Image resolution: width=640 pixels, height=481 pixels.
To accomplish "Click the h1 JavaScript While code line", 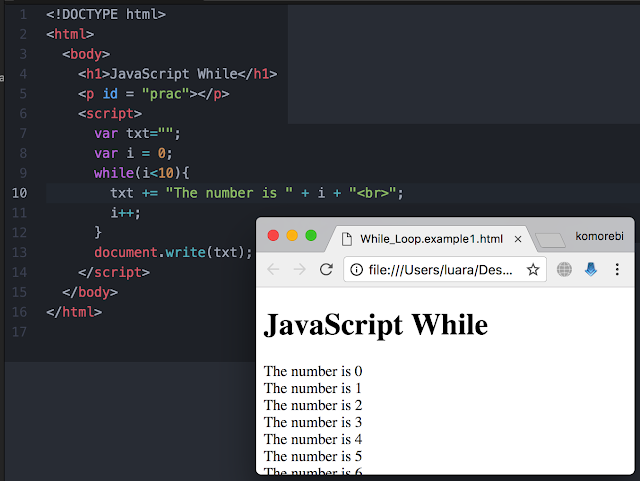I will pyautogui.click(x=178, y=74).
